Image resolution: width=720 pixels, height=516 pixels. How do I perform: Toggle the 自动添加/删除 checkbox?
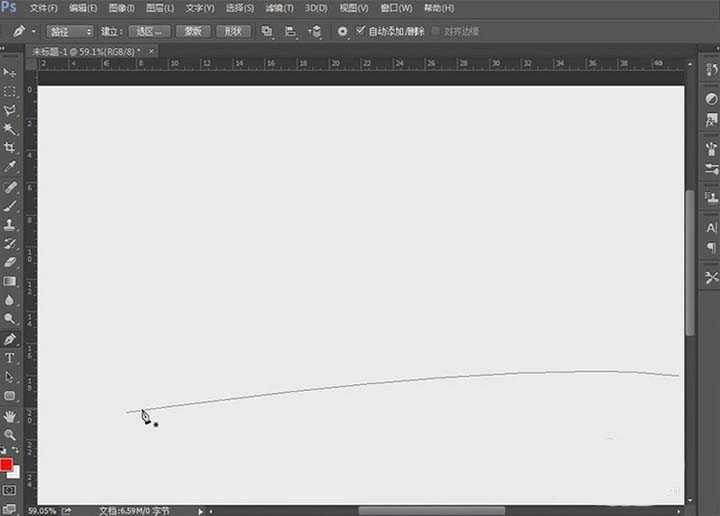[x=361, y=31]
